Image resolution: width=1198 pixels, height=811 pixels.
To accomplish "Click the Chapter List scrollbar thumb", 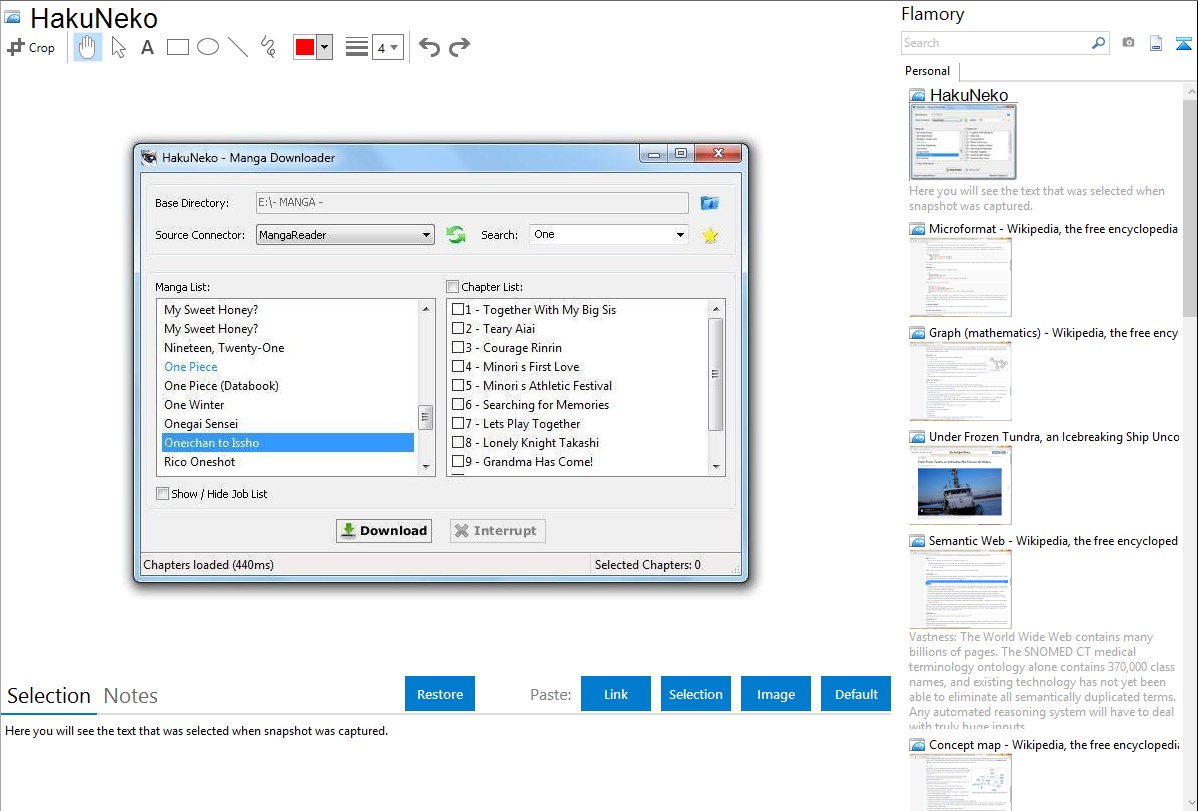I will (715, 374).
